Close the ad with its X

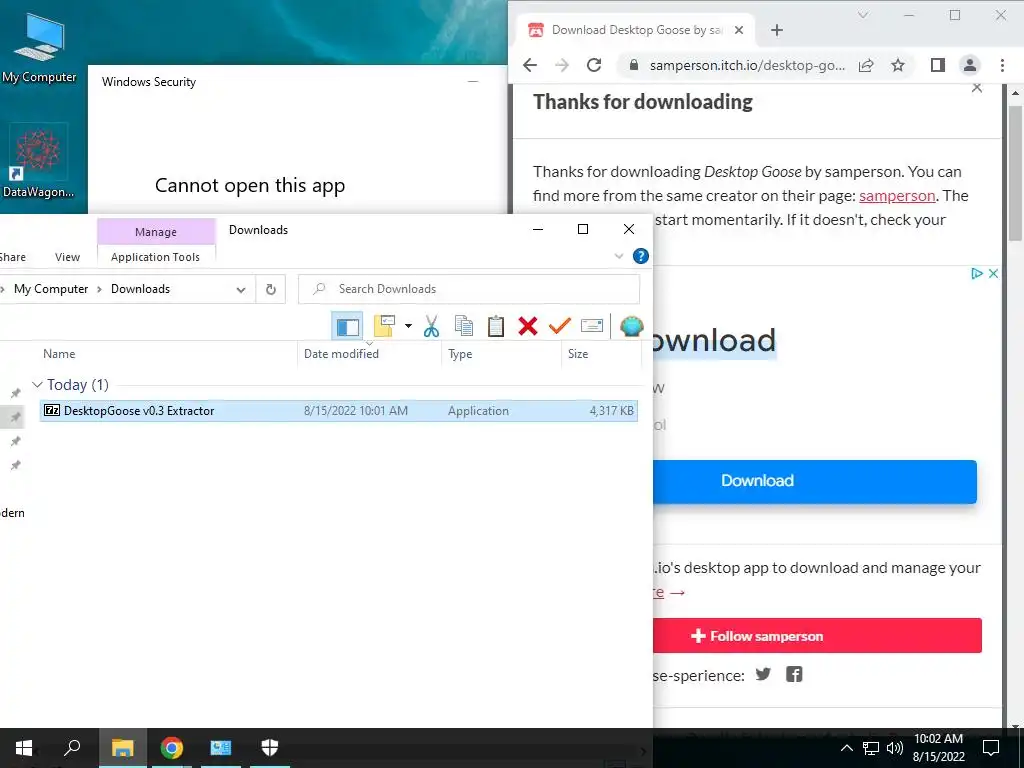click(x=993, y=274)
